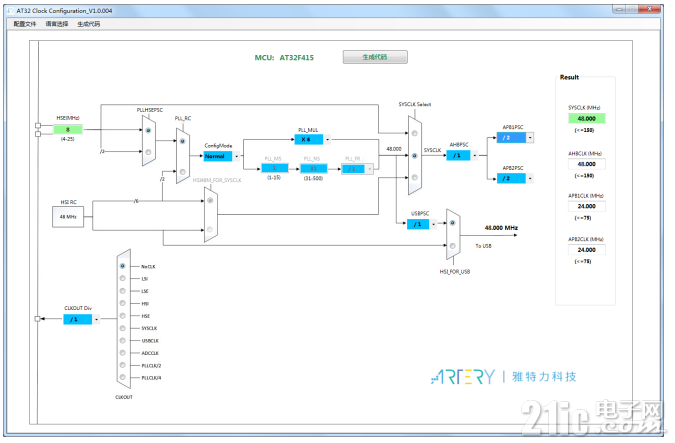Select upper PLLHSEPSC radio button

point(148,130)
